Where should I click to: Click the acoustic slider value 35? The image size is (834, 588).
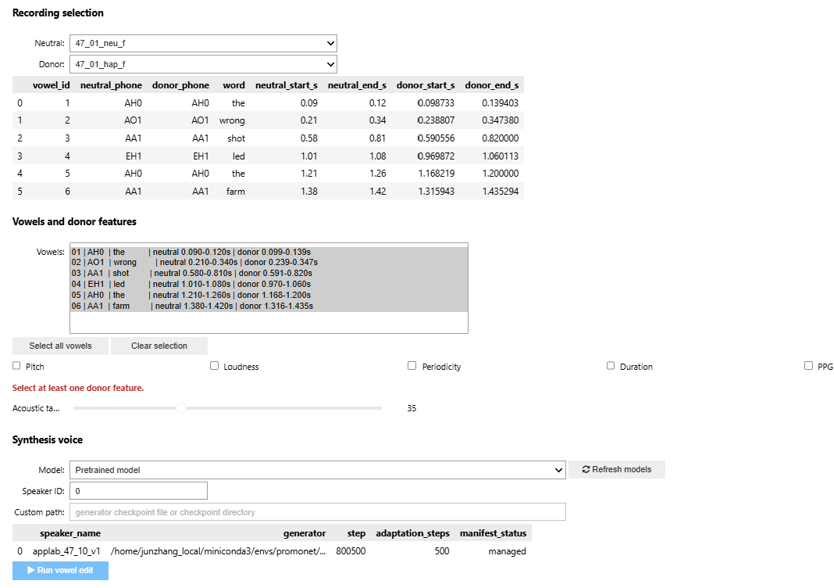pyautogui.click(x=412, y=409)
